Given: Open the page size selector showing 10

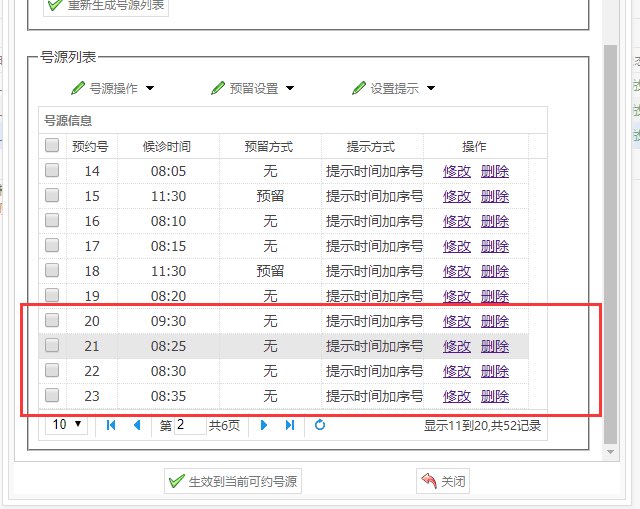Looking at the screenshot, I should [x=68, y=425].
